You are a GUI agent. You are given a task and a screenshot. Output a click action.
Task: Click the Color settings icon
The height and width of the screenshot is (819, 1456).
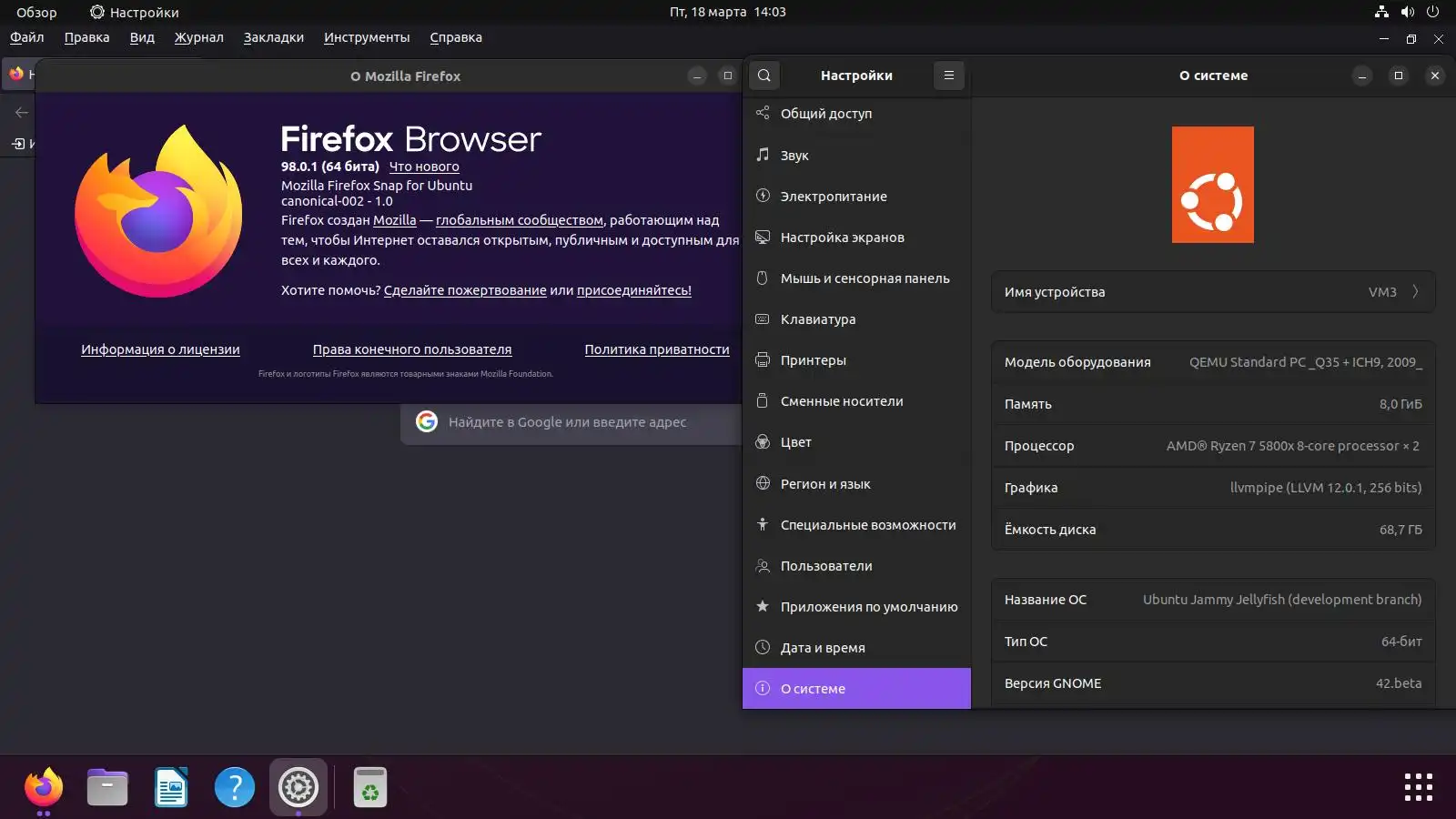[x=763, y=441]
